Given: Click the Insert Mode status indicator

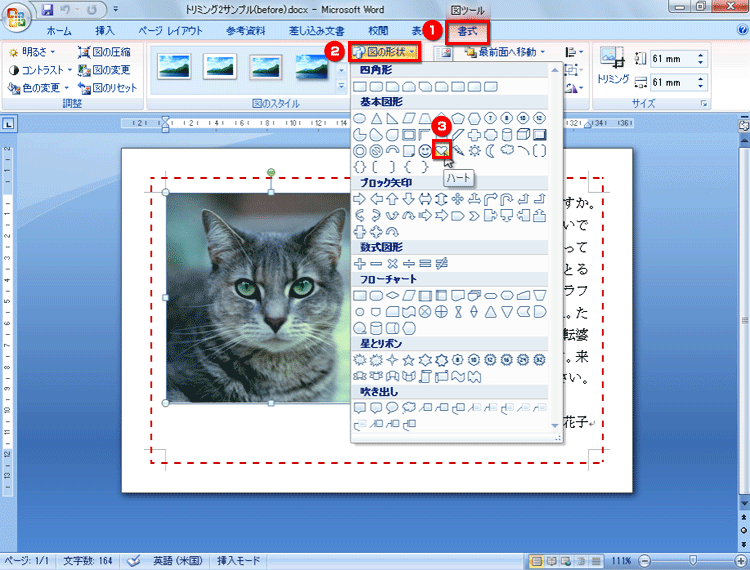Looking at the screenshot, I should [x=239, y=560].
